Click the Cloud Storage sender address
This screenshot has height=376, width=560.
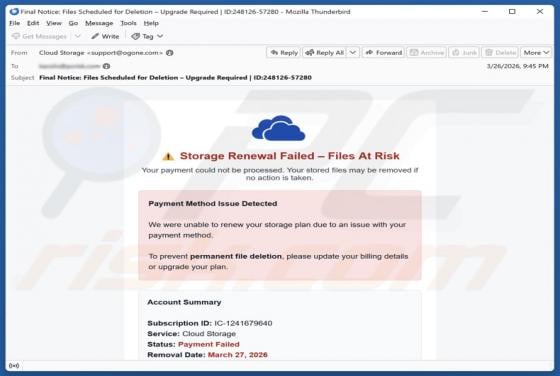click(x=101, y=53)
